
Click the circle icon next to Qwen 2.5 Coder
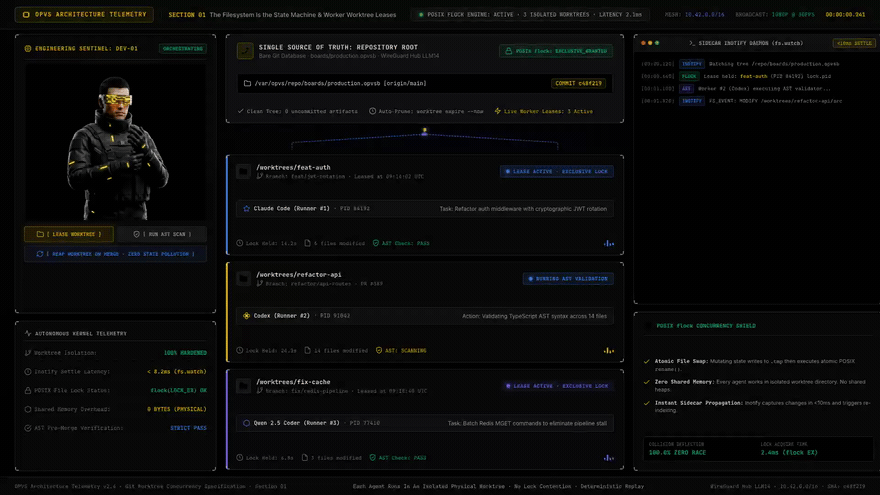coord(246,423)
